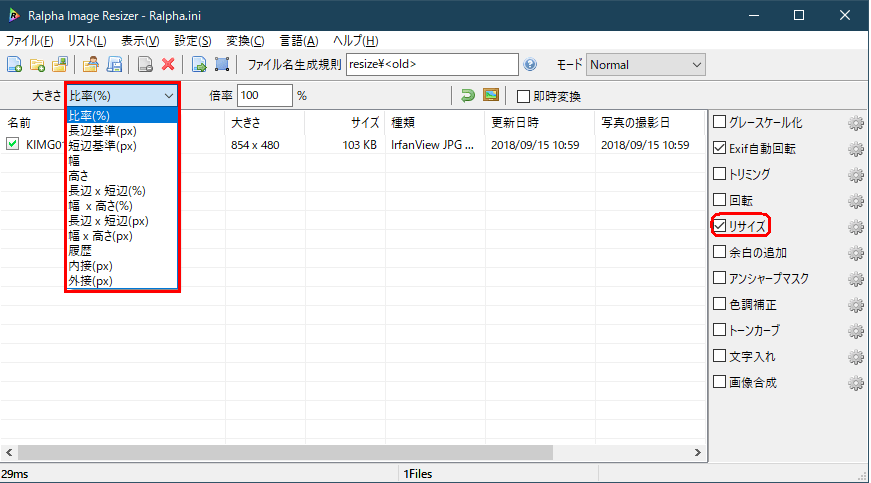Toggle リサイズ checkbox
This screenshot has height=483, width=871.
click(719, 225)
